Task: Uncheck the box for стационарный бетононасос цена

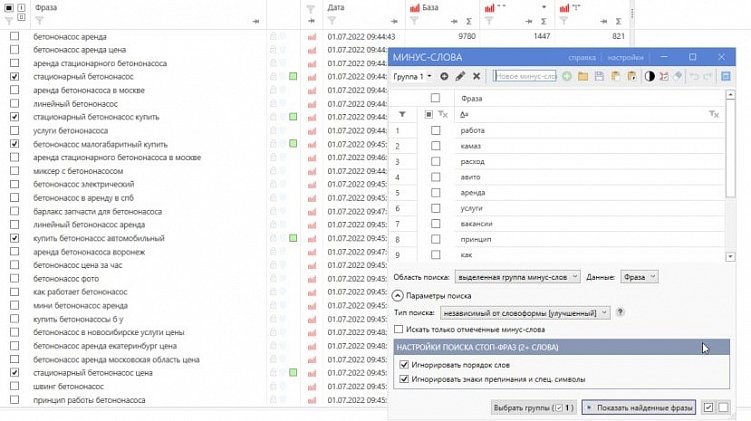Action: pos(15,372)
